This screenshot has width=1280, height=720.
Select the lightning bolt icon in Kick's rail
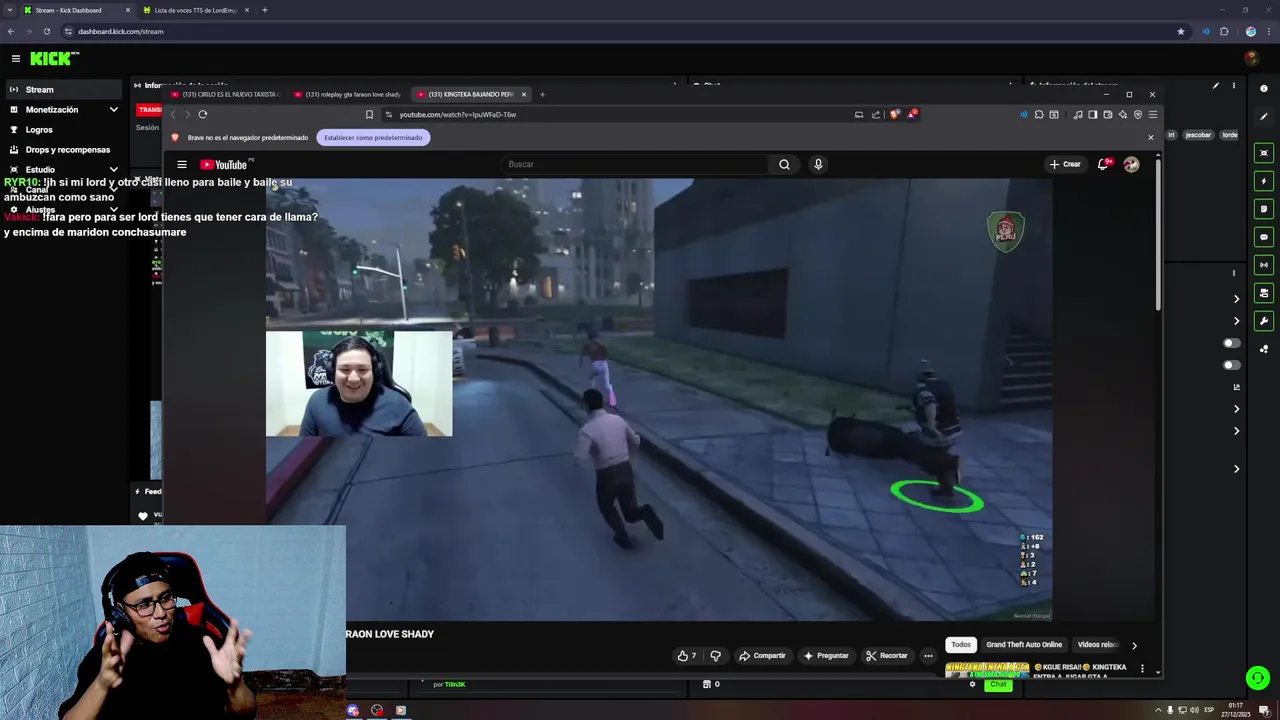coord(1264,181)
